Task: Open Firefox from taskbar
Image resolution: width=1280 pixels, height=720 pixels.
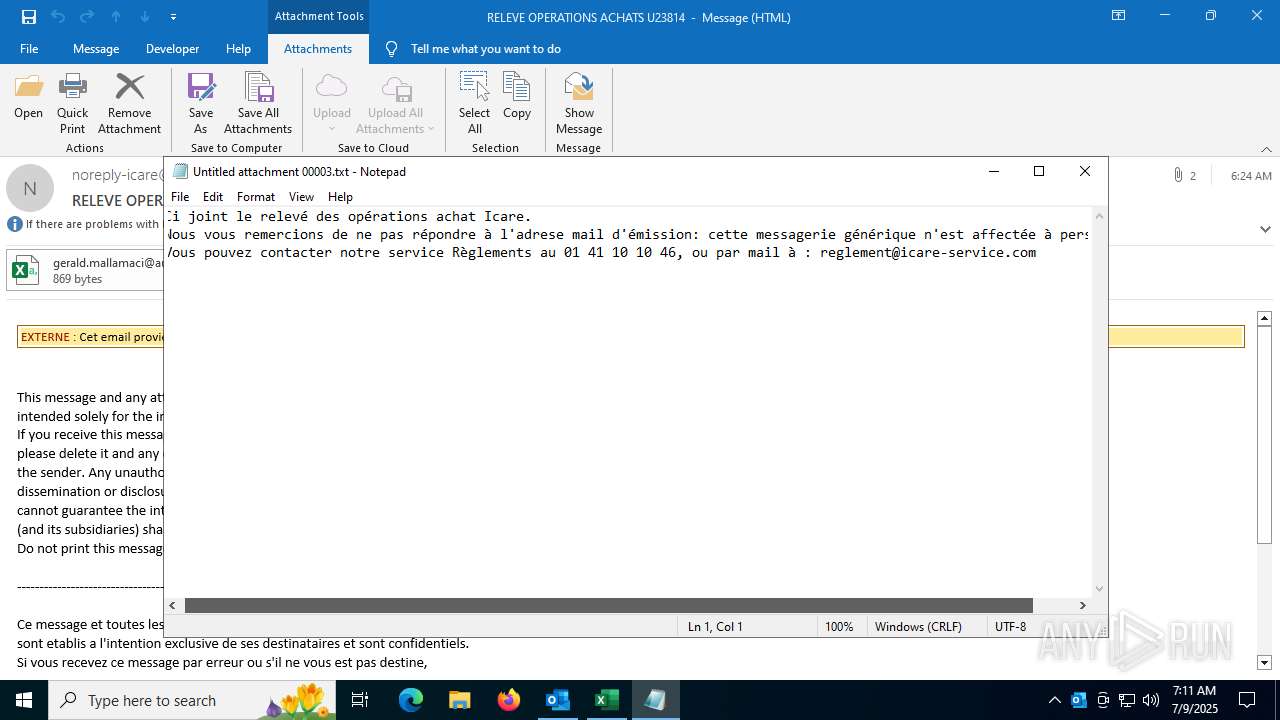Action: 509,700
